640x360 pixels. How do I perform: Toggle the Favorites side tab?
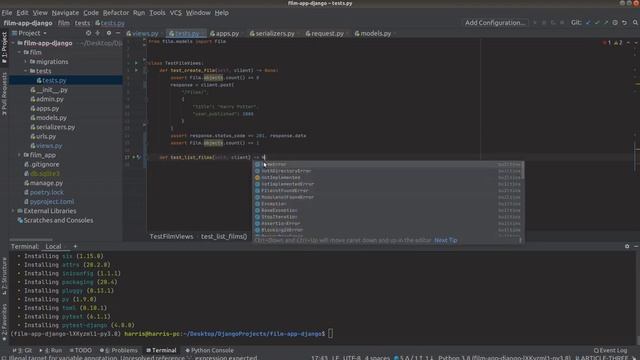coord(4,322)
